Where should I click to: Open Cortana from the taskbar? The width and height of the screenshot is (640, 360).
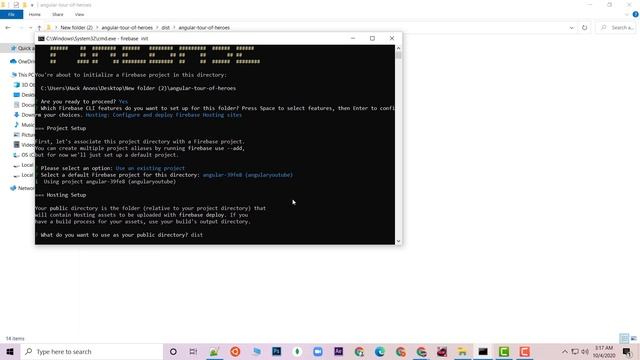point(173,351)
